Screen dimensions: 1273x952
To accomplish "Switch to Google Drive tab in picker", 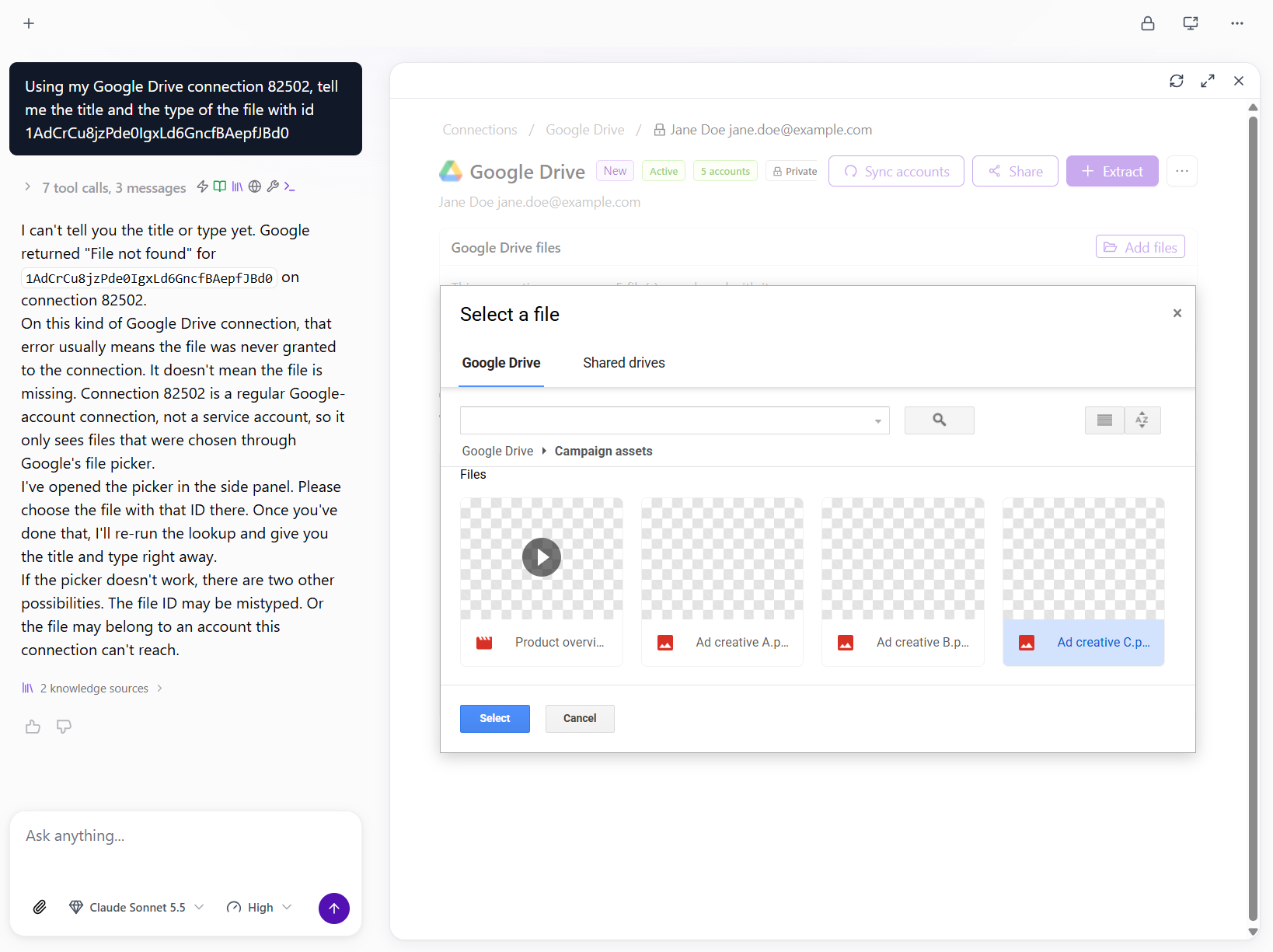I will tap(501, 363).
